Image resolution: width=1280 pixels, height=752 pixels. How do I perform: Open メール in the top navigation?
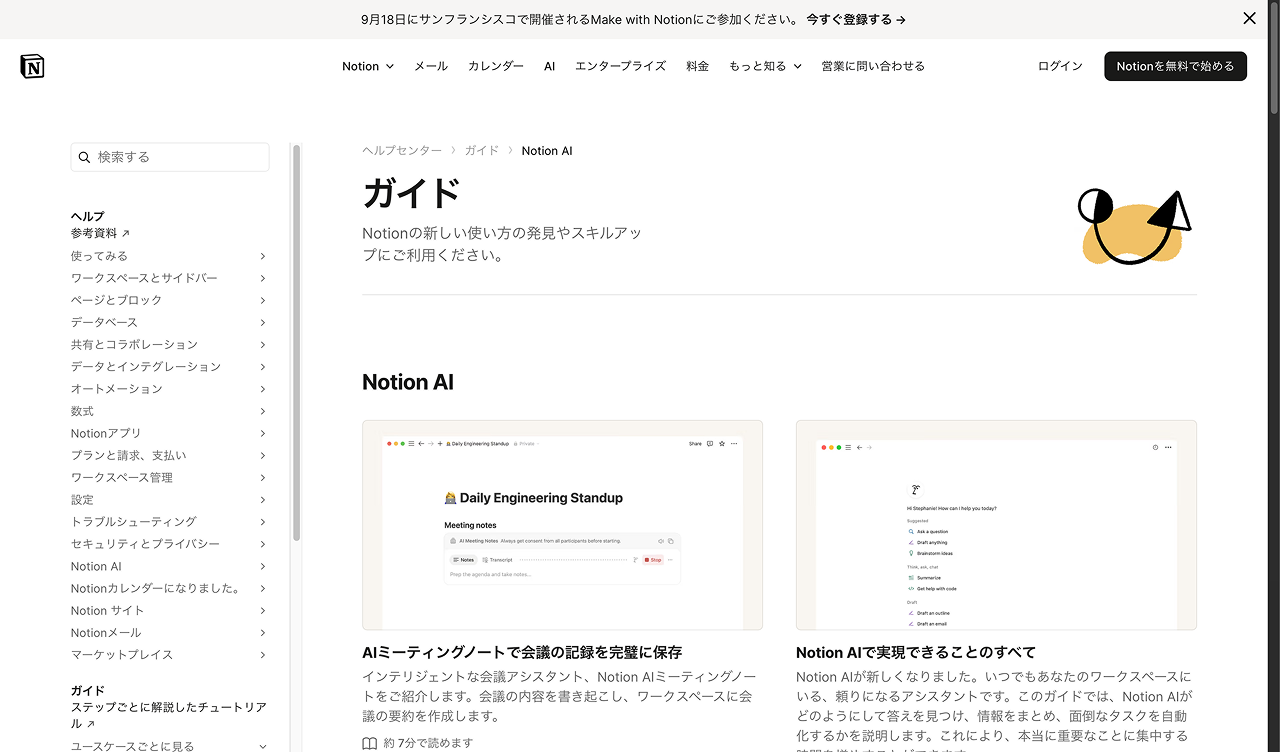point(431,66)
